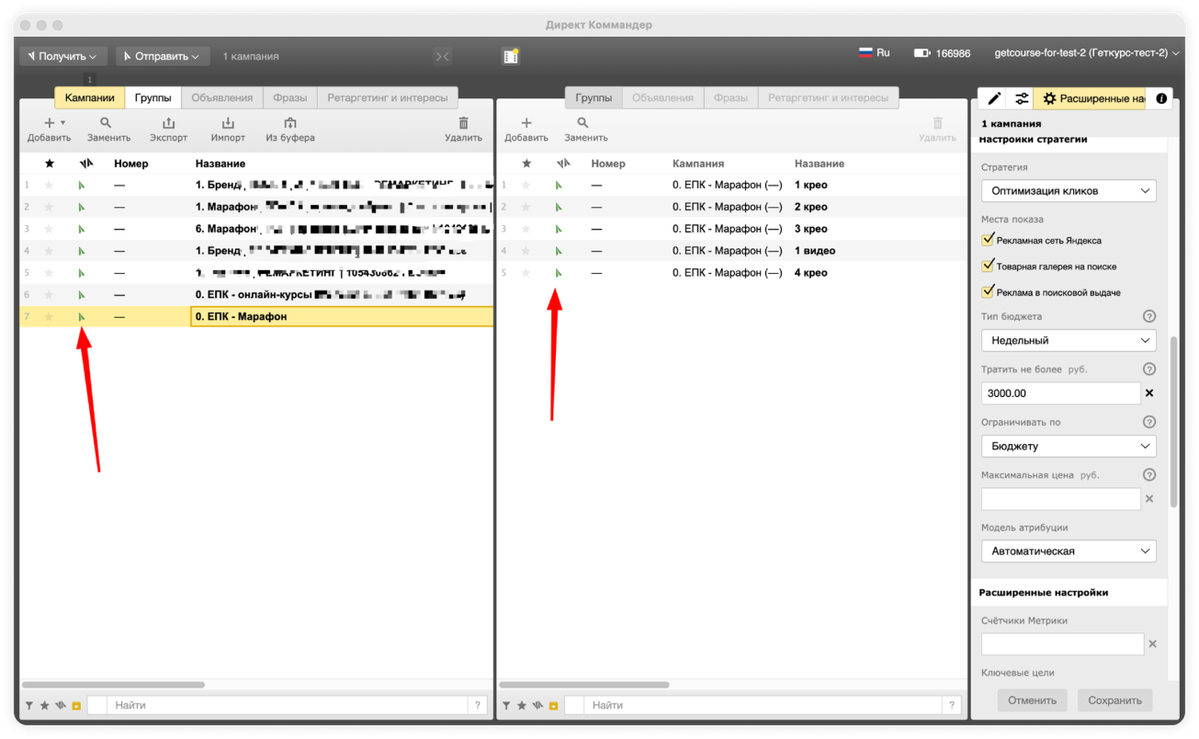Open the Модель атрибуции dropdown Автоматическая
Screen dimensions: 1199x739
1068,551
